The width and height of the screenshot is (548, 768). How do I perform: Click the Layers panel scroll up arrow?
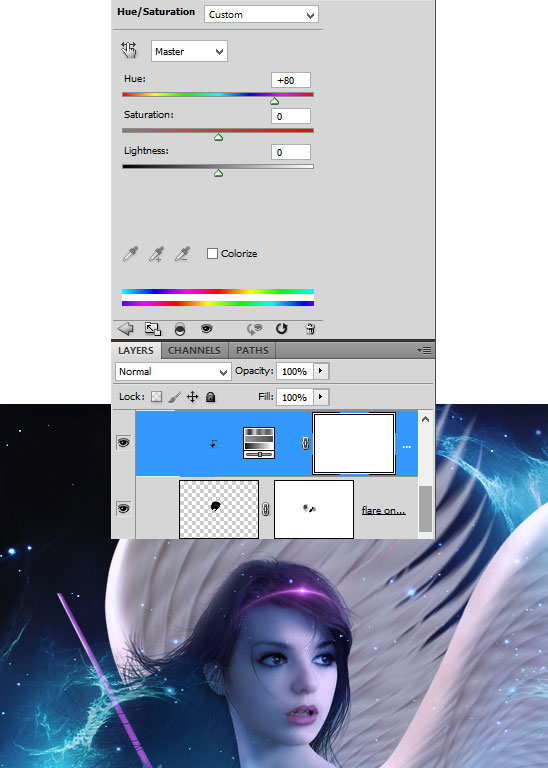click(426, 419)
